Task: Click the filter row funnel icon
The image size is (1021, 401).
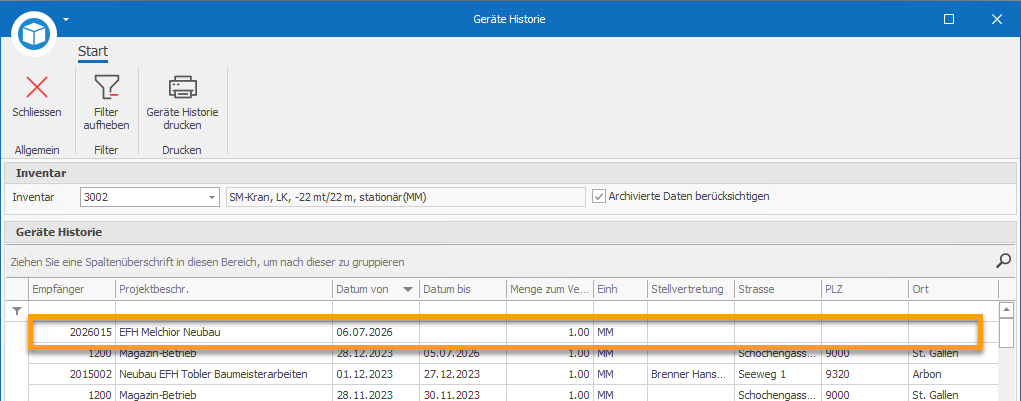Action: pos(17,311)
